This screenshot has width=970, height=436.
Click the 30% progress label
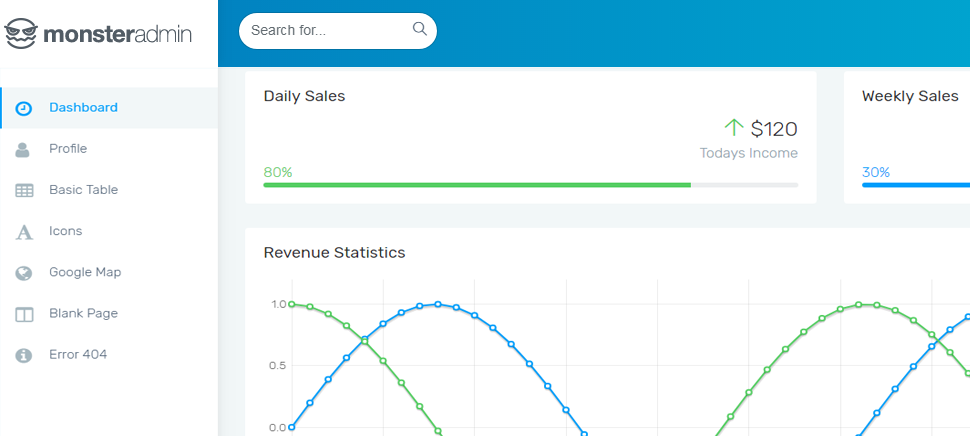tap(876, 173)
